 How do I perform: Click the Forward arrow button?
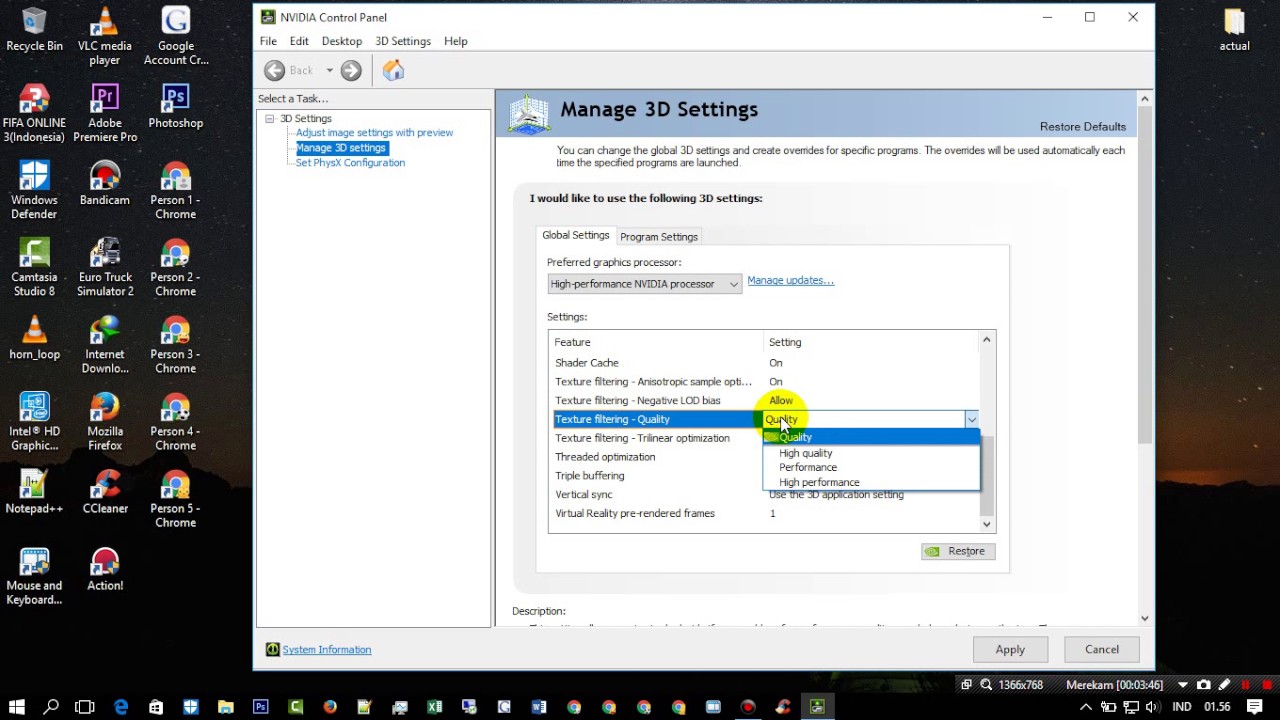[x=351, y=70]
